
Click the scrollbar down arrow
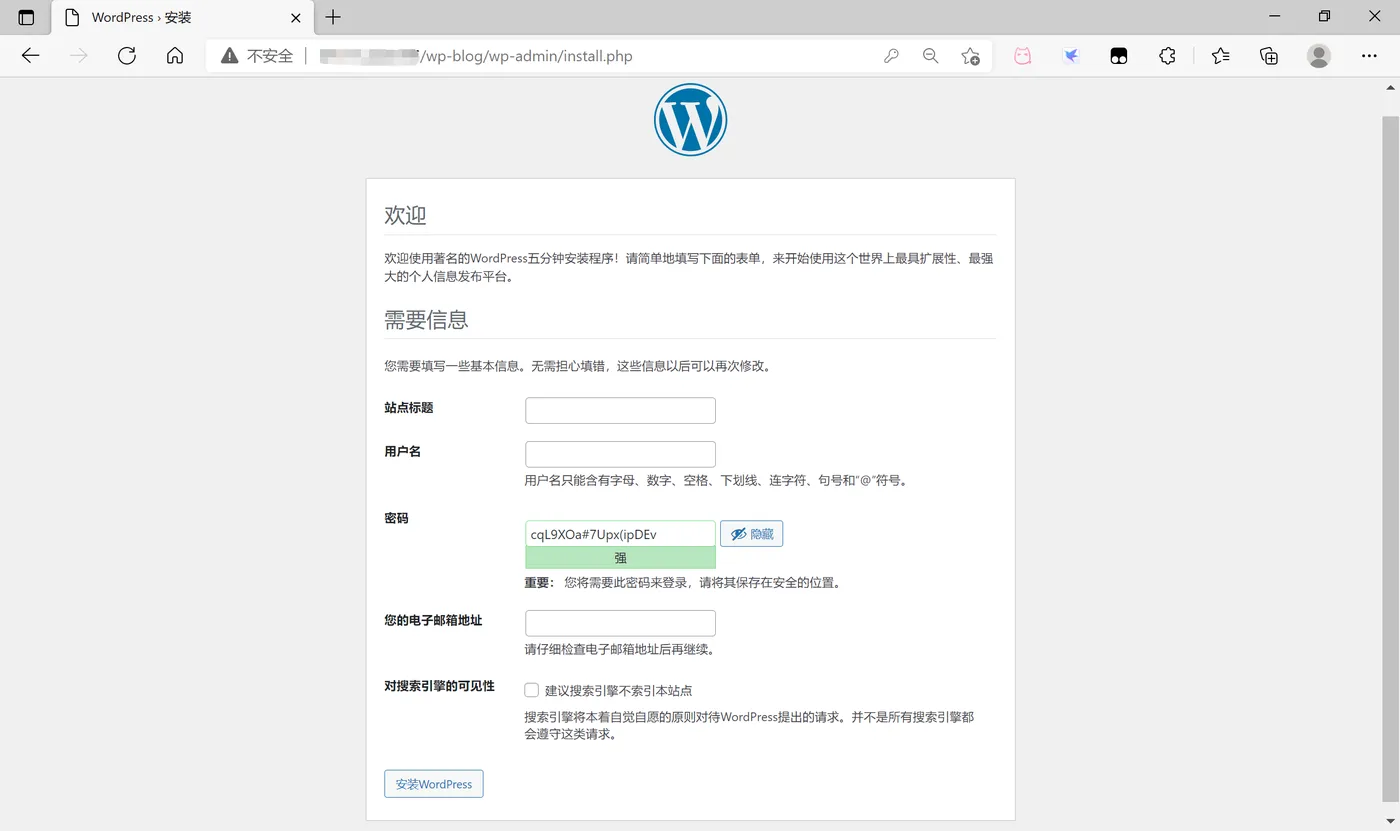(1391, 822)
